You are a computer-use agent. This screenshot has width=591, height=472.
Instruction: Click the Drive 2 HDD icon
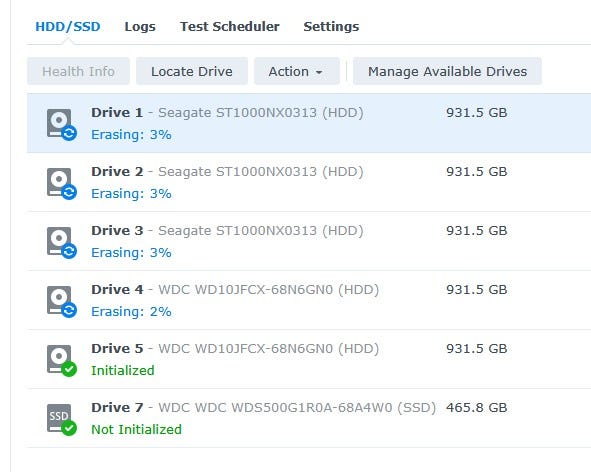[61, 184]
